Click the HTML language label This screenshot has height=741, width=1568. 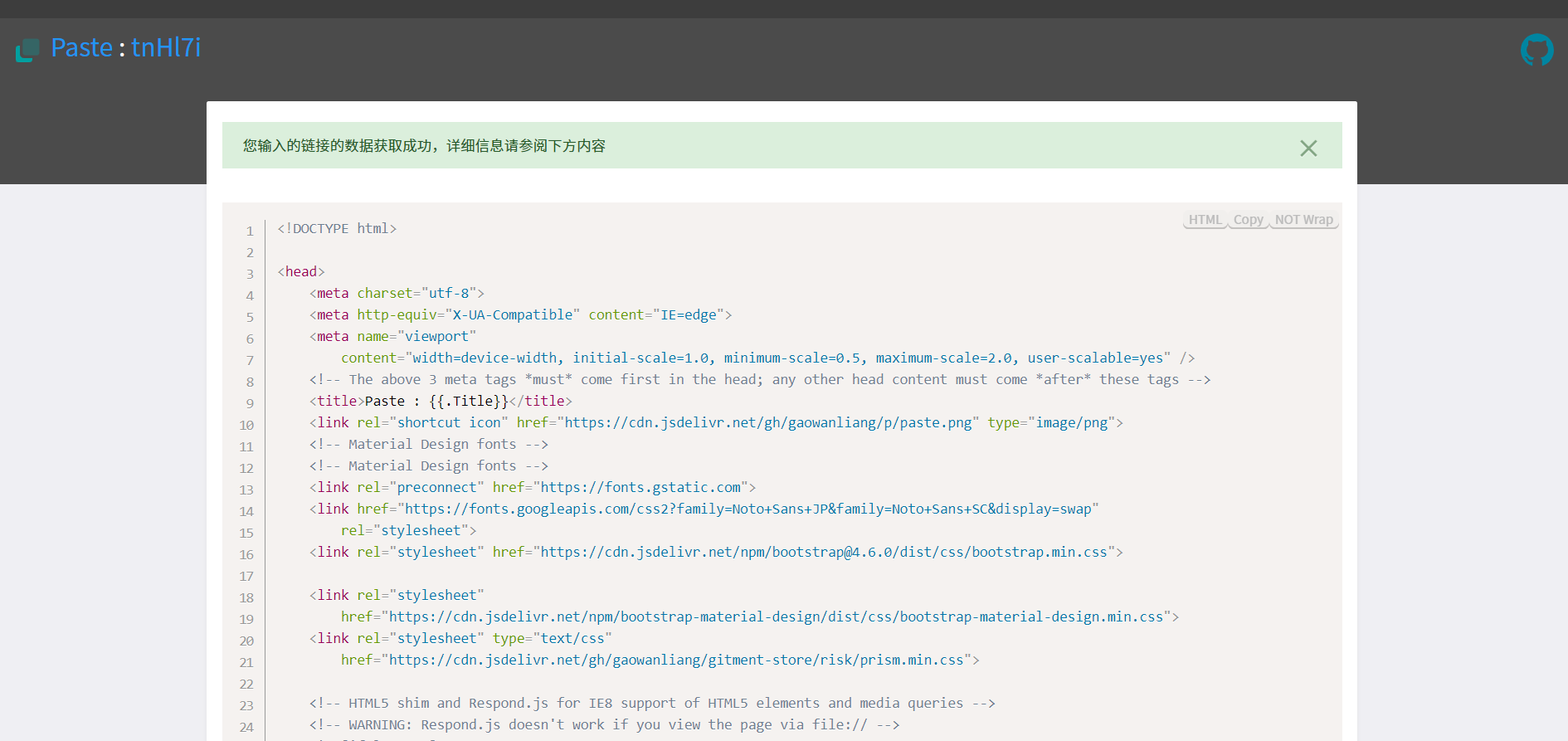point(1205,220)
